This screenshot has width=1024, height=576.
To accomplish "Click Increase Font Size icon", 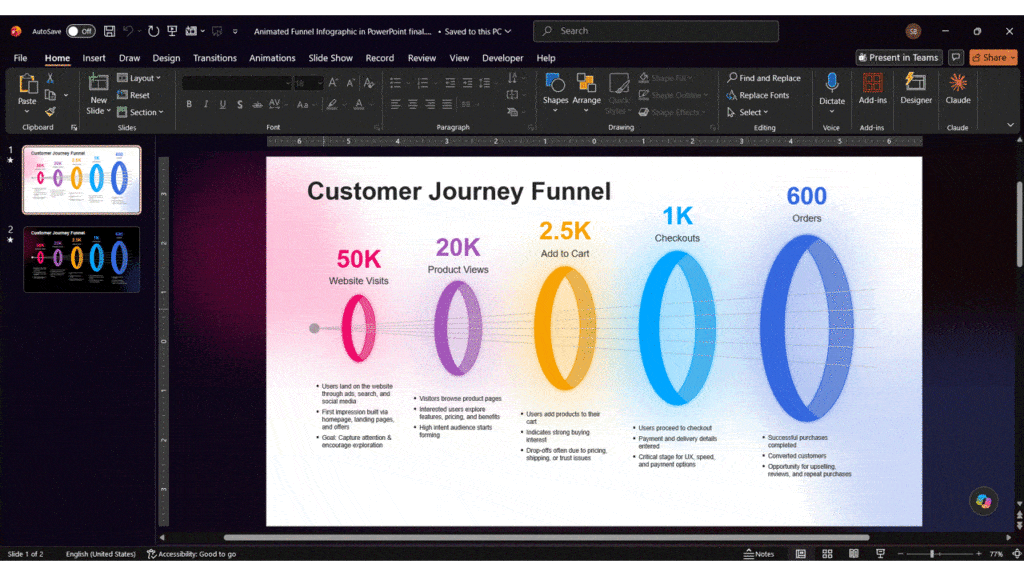I will 334,83.
